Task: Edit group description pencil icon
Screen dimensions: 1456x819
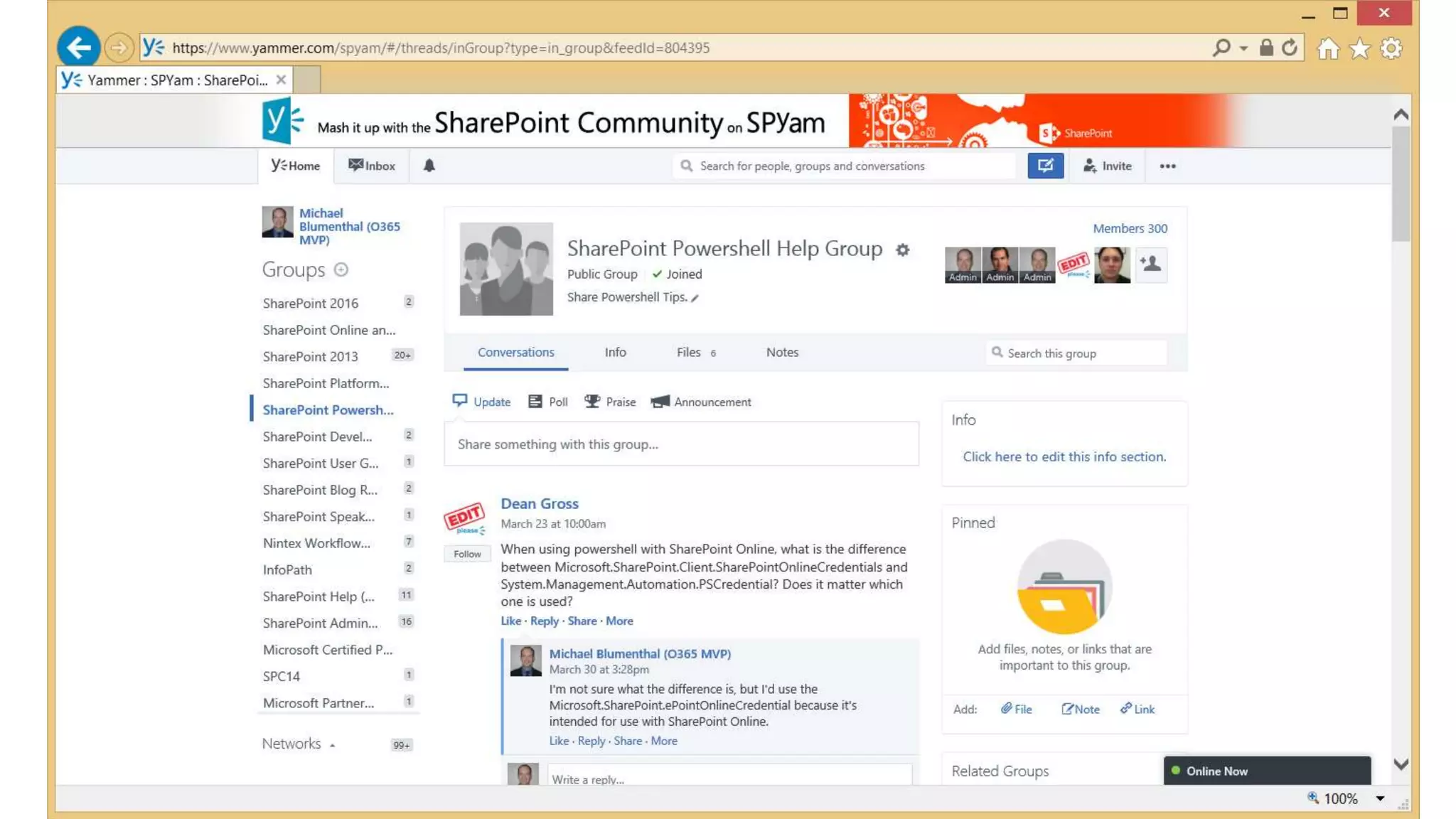Action: [x=695, y=298]
